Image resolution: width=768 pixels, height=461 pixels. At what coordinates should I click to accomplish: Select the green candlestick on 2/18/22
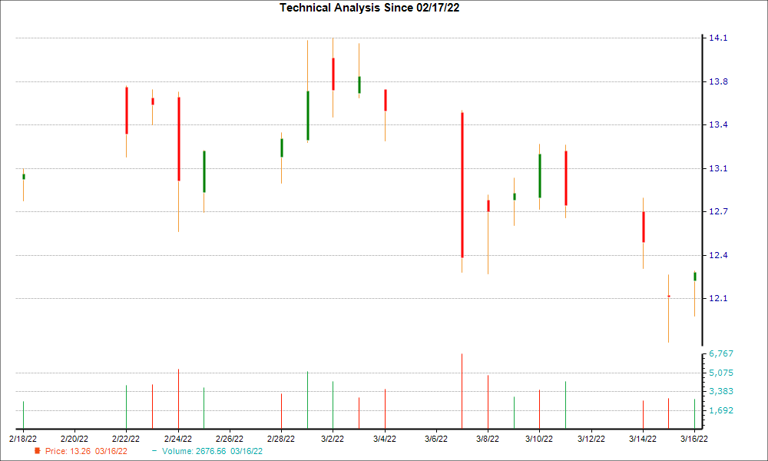pyautogui.click(x=24, y=177)
